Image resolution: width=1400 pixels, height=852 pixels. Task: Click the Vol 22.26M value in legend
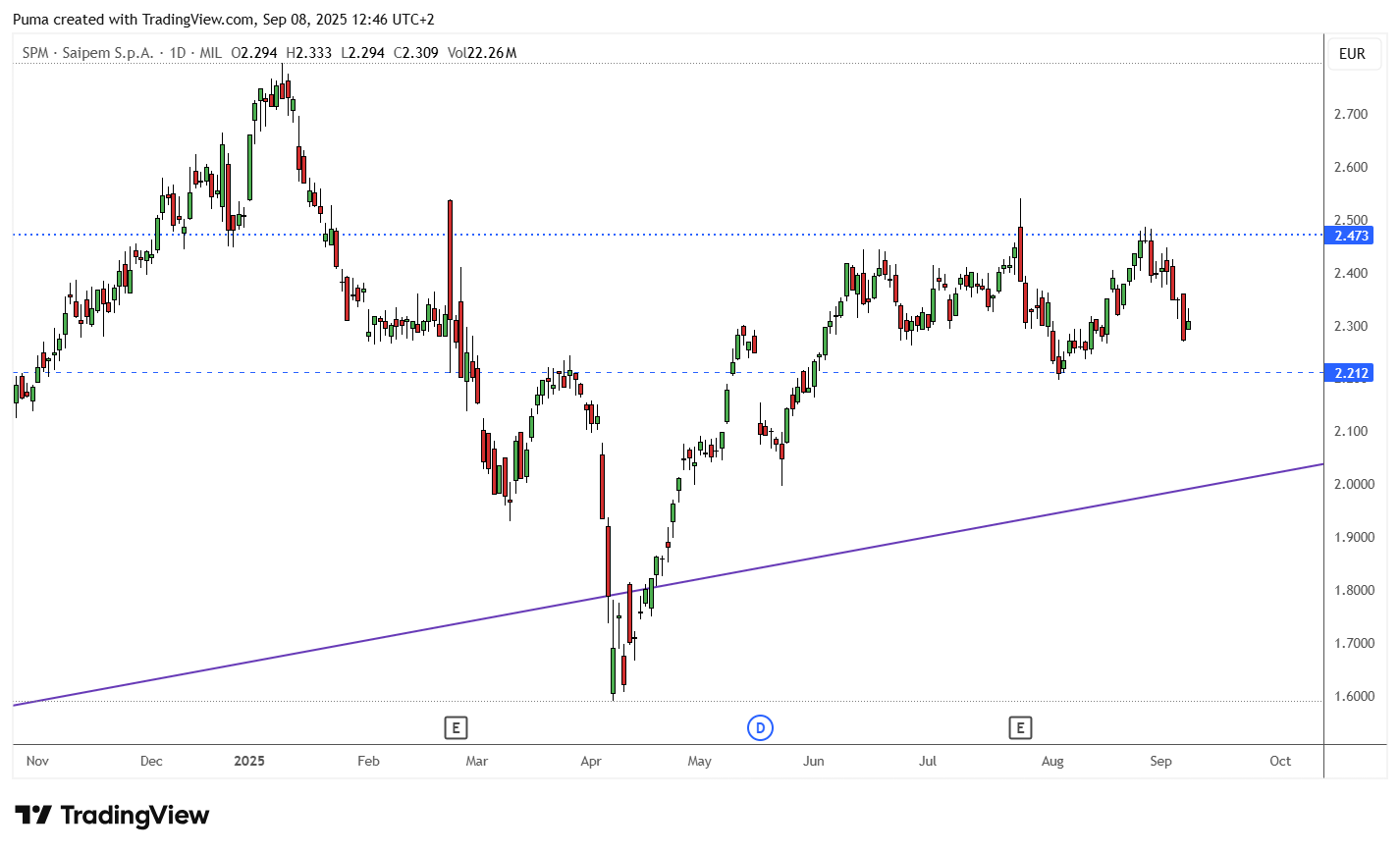pos(482,53)
